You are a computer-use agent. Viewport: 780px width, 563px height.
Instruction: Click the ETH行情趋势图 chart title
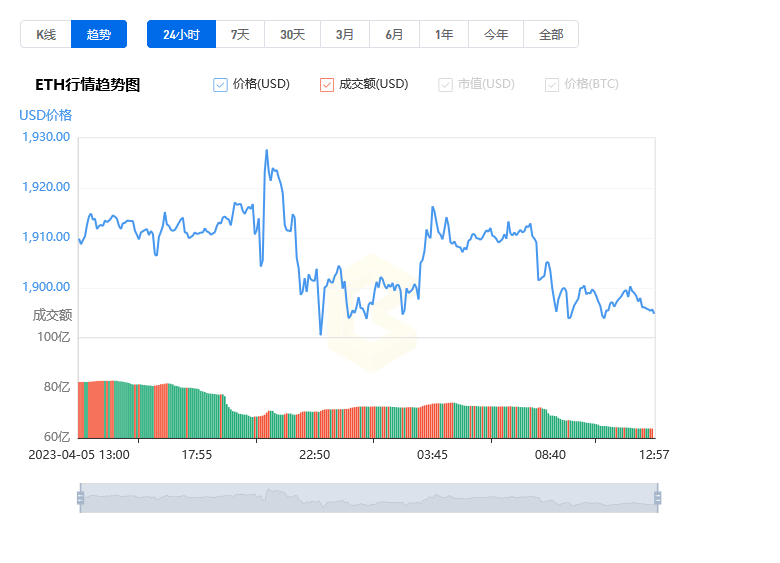pyautogui.click(x=88, y=85)
